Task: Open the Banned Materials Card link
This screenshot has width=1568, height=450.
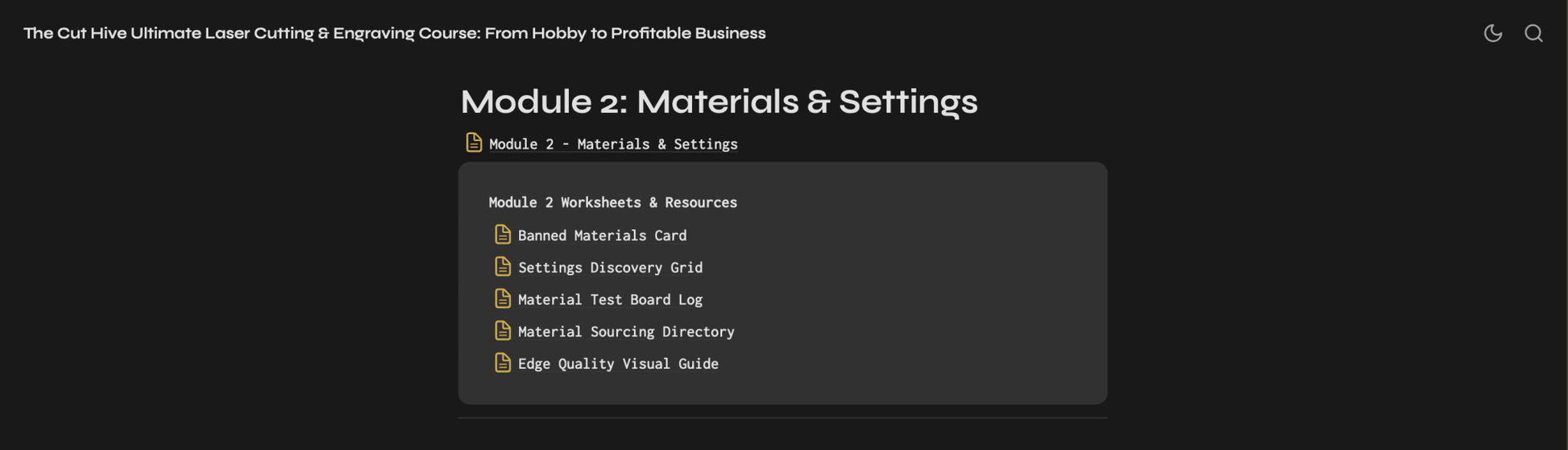Action: coord(602,235)
